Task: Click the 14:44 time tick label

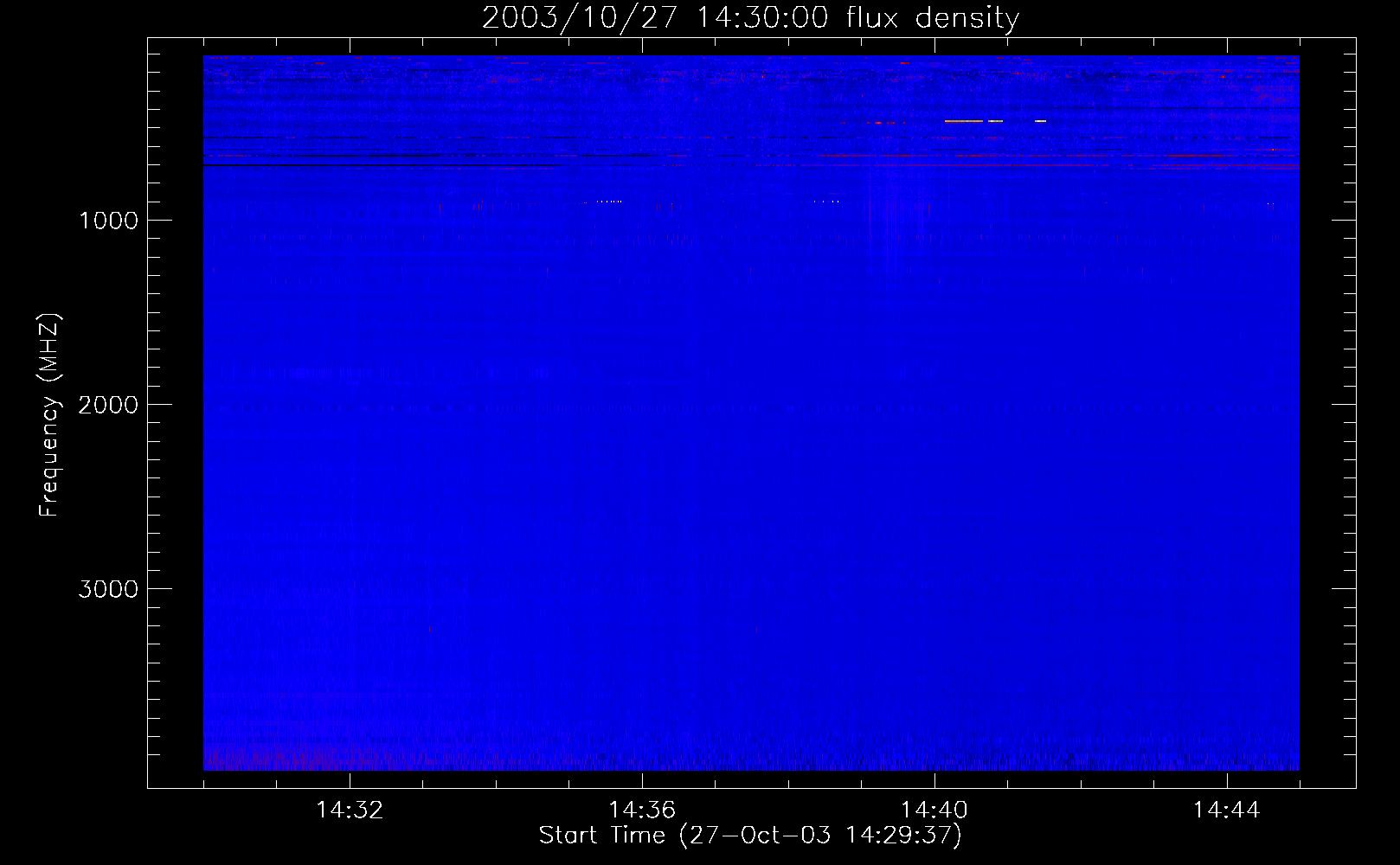Action: 1227,810
